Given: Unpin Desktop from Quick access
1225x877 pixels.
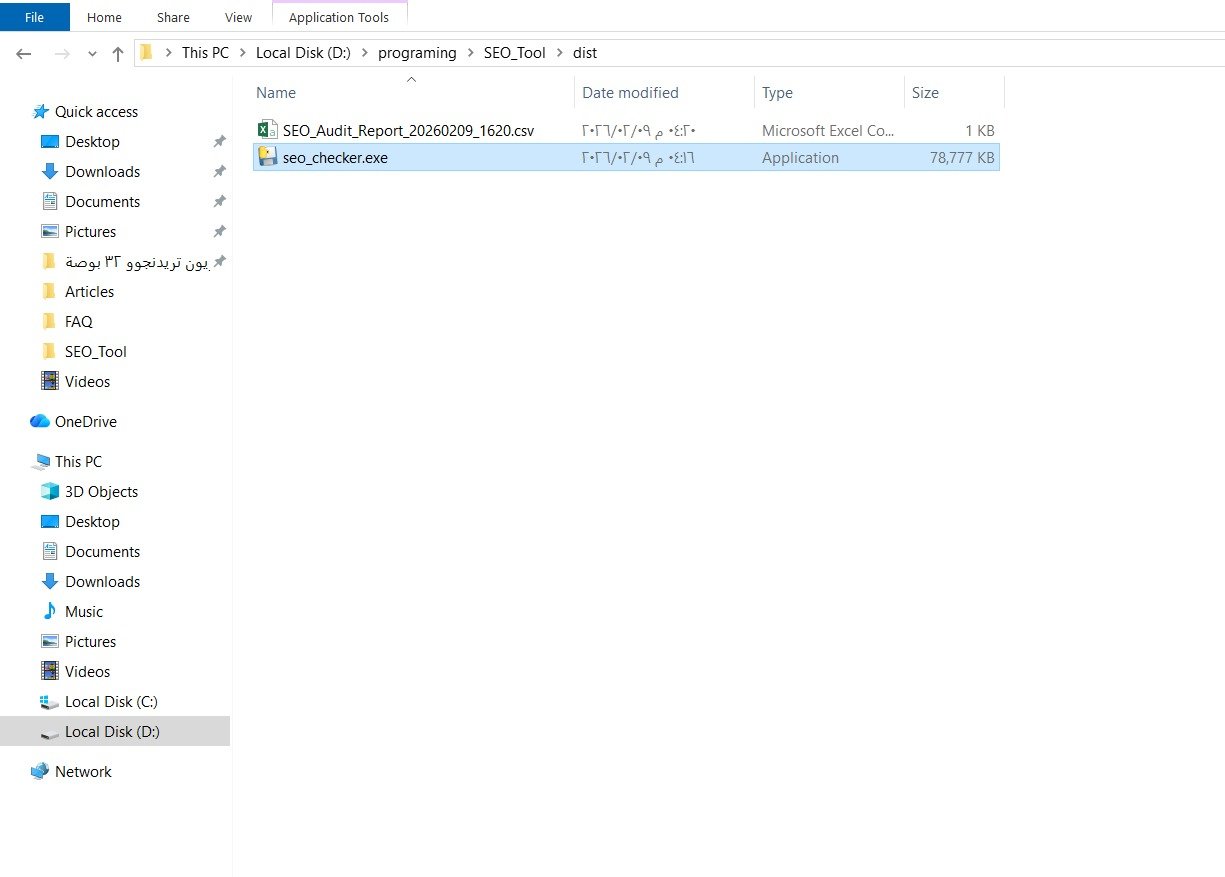Looking at the screenshot, I should tap(218, 141).
